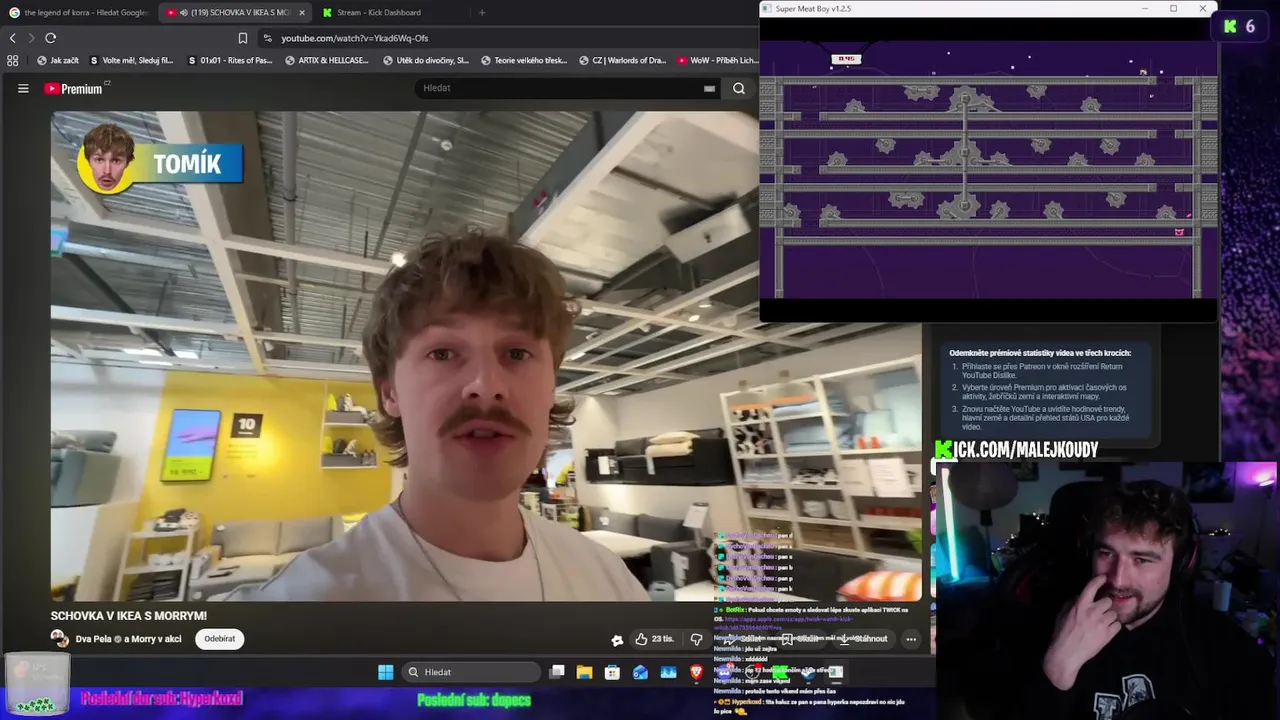The image size is (1280, 720).
Task: Open the Teorie velkého třesku bookmark
Action: (x=524, y=60)
